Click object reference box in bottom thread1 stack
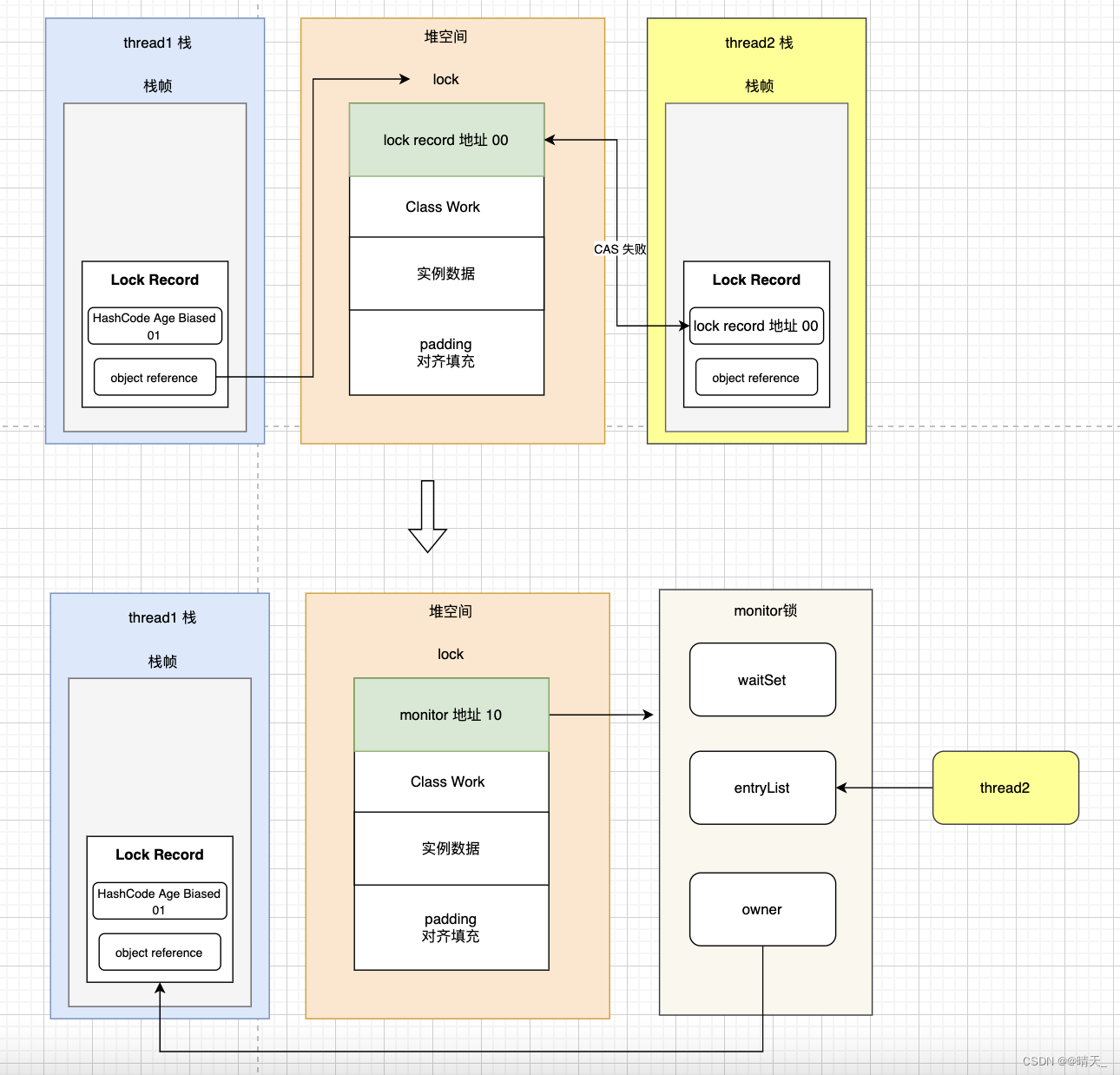Screen dimensions: 1120x1075 coord(160,953)
